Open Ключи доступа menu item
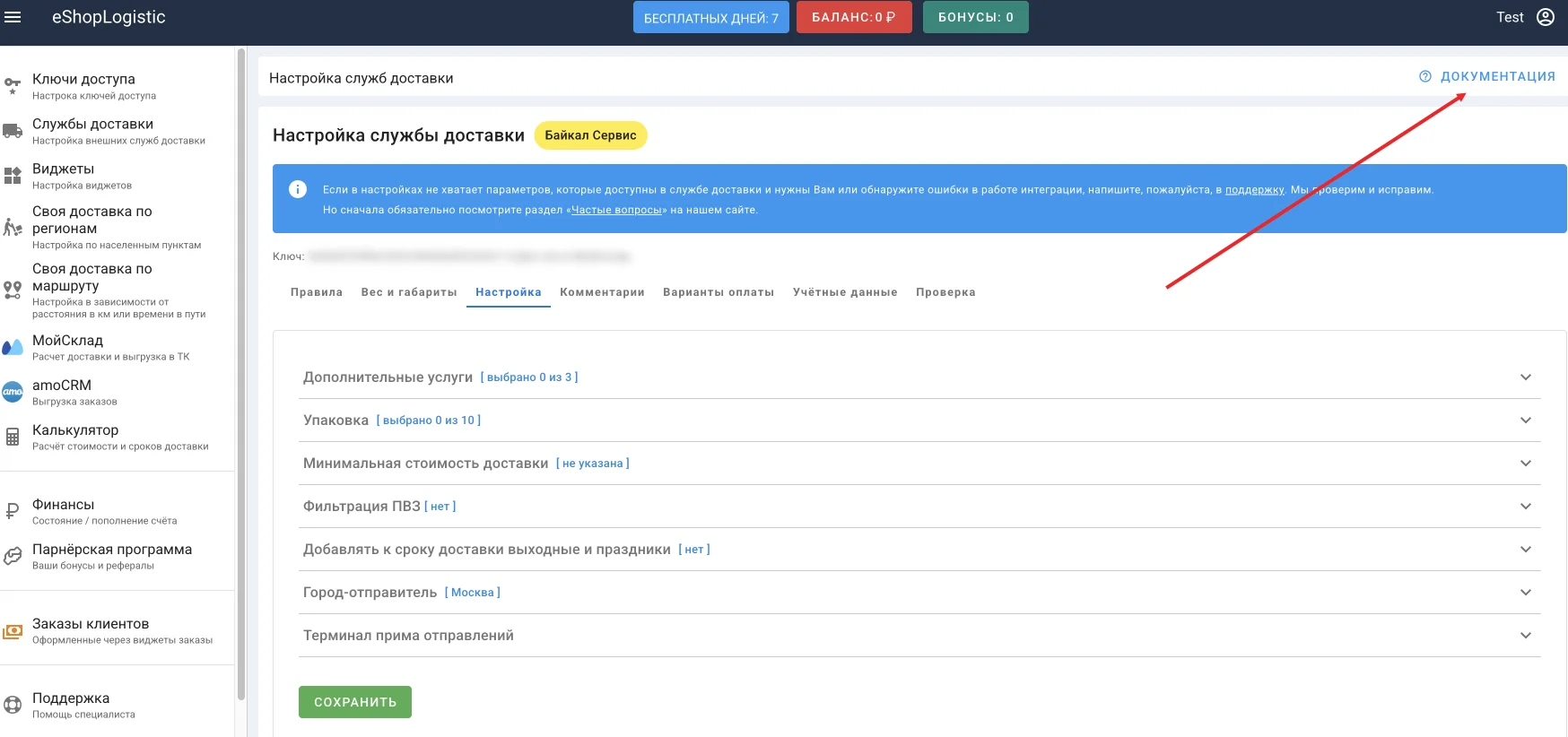The height and width of the screenshot is (737, 1568). point(117,86)
